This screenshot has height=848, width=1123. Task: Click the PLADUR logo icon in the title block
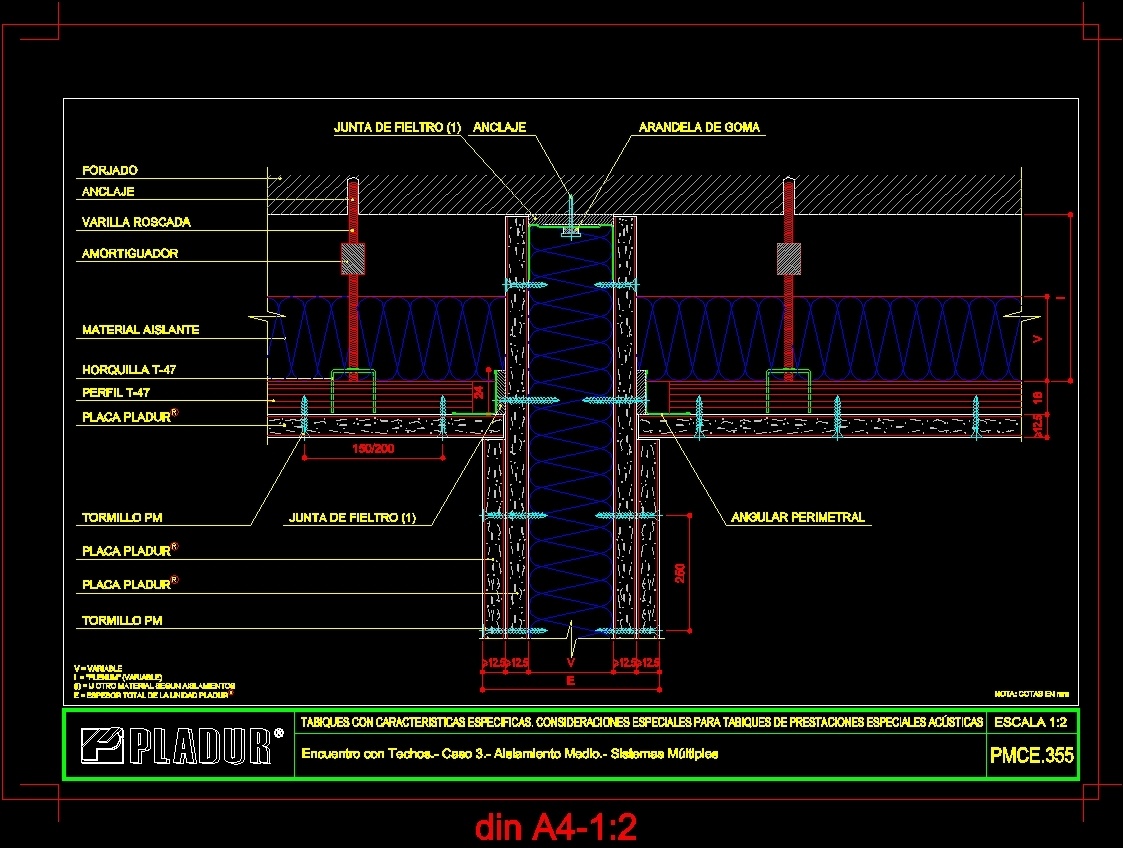[x=100, y=744]
